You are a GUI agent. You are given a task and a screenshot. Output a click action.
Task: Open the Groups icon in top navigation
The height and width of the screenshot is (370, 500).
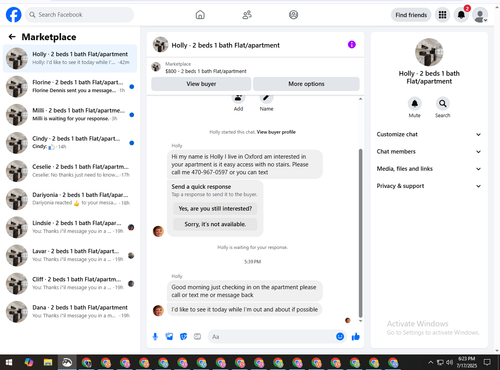pos(293,15)
